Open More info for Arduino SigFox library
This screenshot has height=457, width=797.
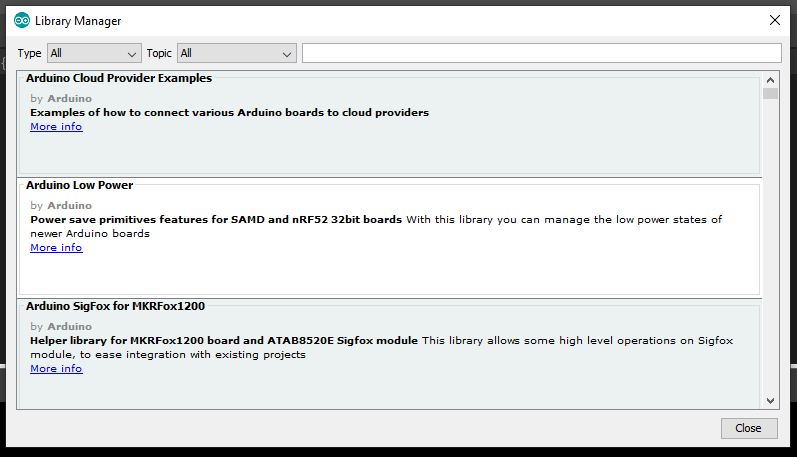coord(56,368)
